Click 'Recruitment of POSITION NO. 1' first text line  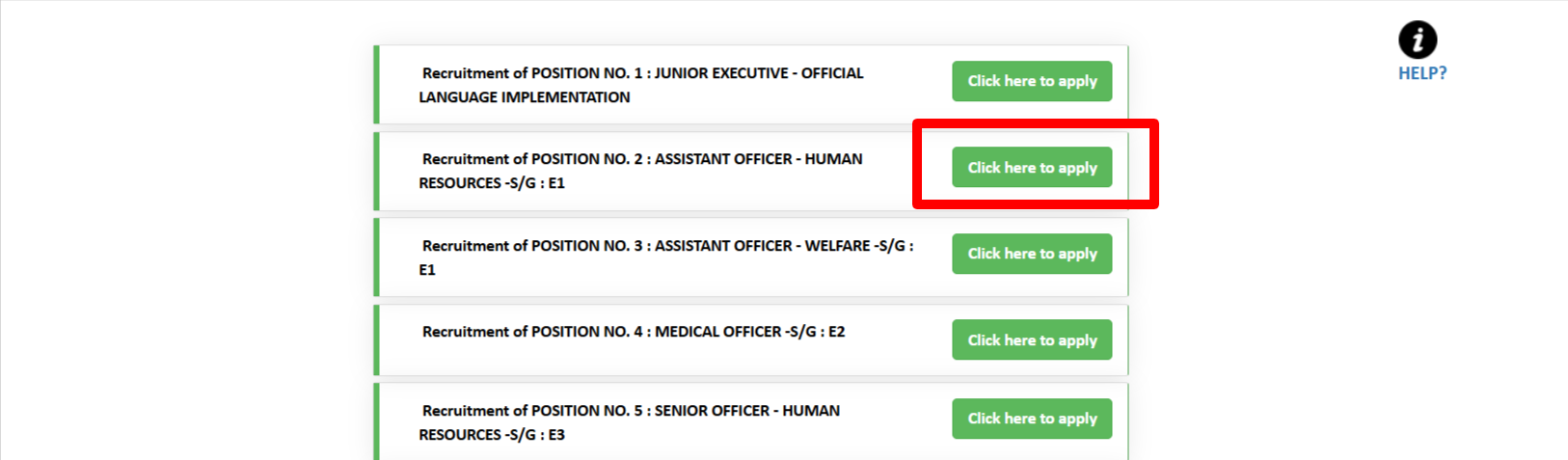(642, 73)
